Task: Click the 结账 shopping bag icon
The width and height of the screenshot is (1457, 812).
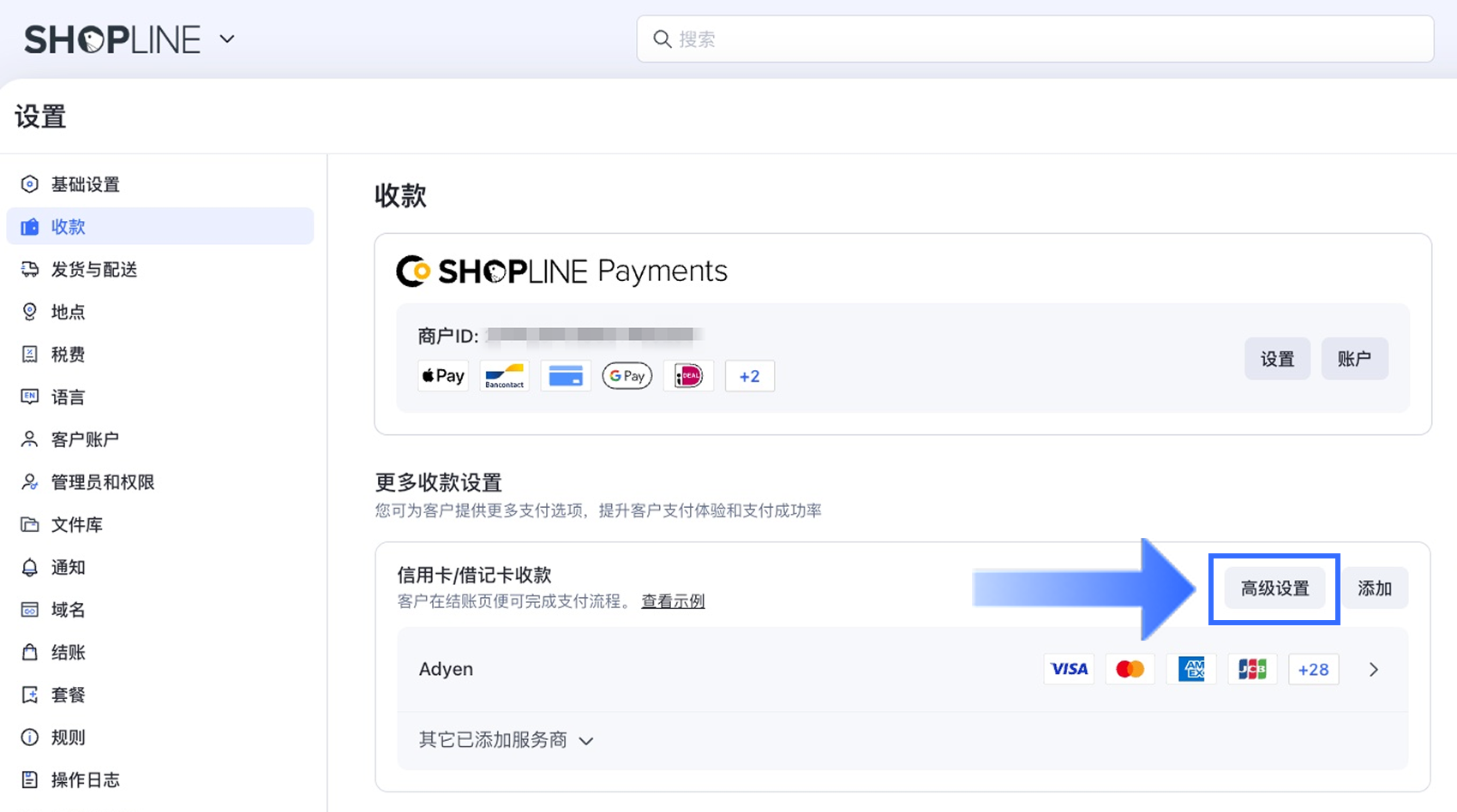Action: [30, 652]
